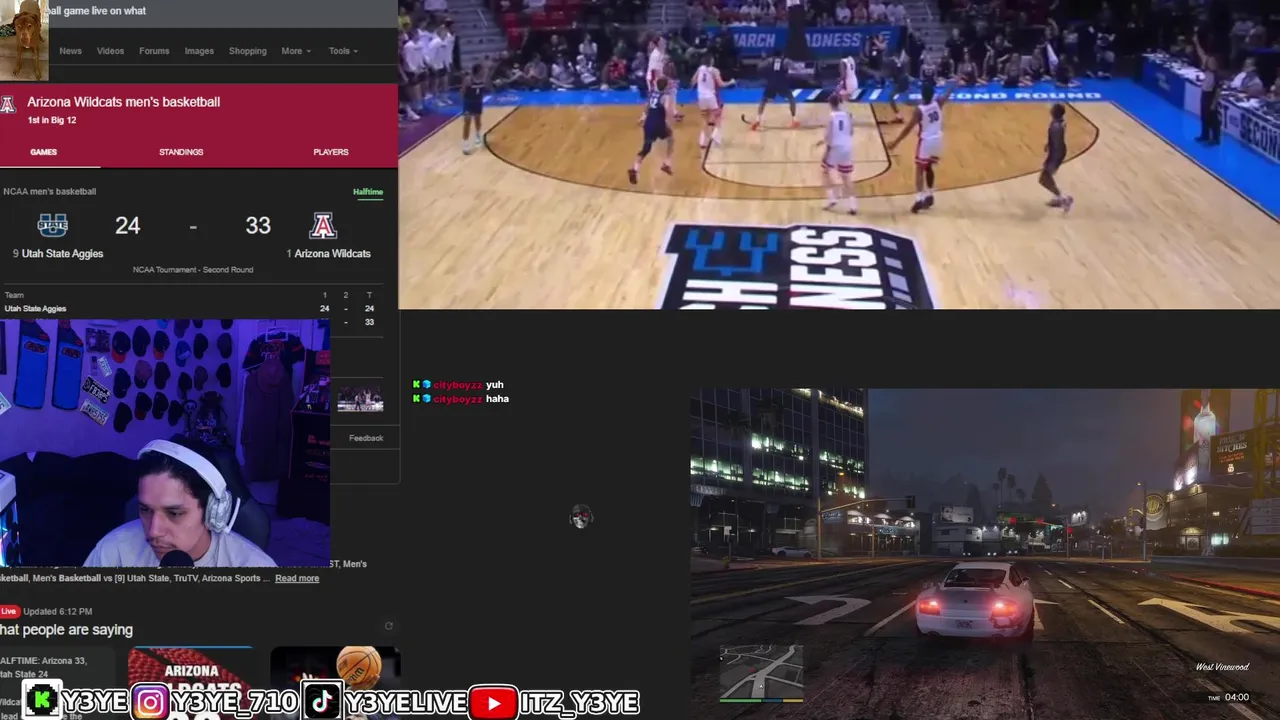
Task: Click the NCAA men's basketball label
Action: click(50, 192)
